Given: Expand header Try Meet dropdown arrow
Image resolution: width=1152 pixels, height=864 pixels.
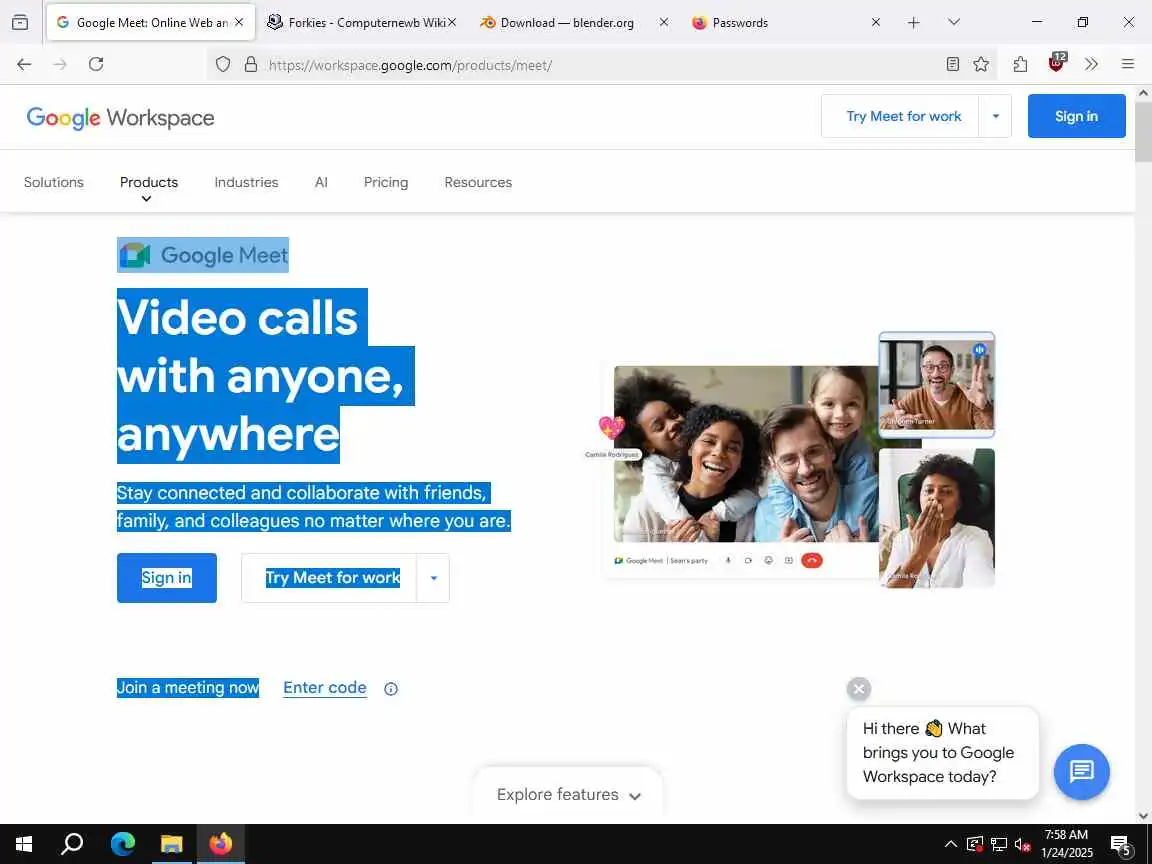Looking at the screenshot, I should [x=996, y=116].
